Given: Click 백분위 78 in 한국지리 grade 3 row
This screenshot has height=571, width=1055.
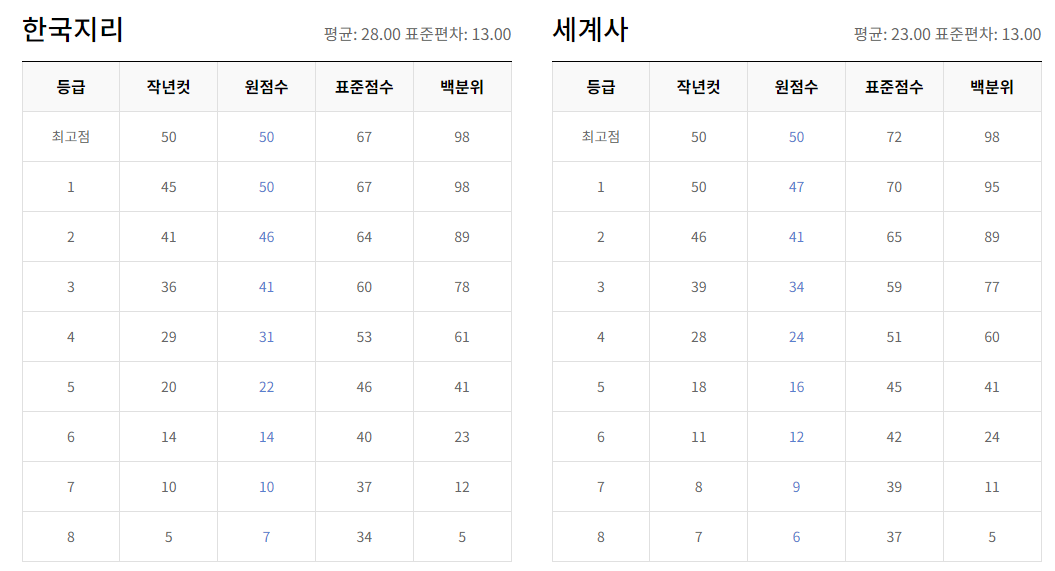Looking at the screenshot, I should click(462, 287).
